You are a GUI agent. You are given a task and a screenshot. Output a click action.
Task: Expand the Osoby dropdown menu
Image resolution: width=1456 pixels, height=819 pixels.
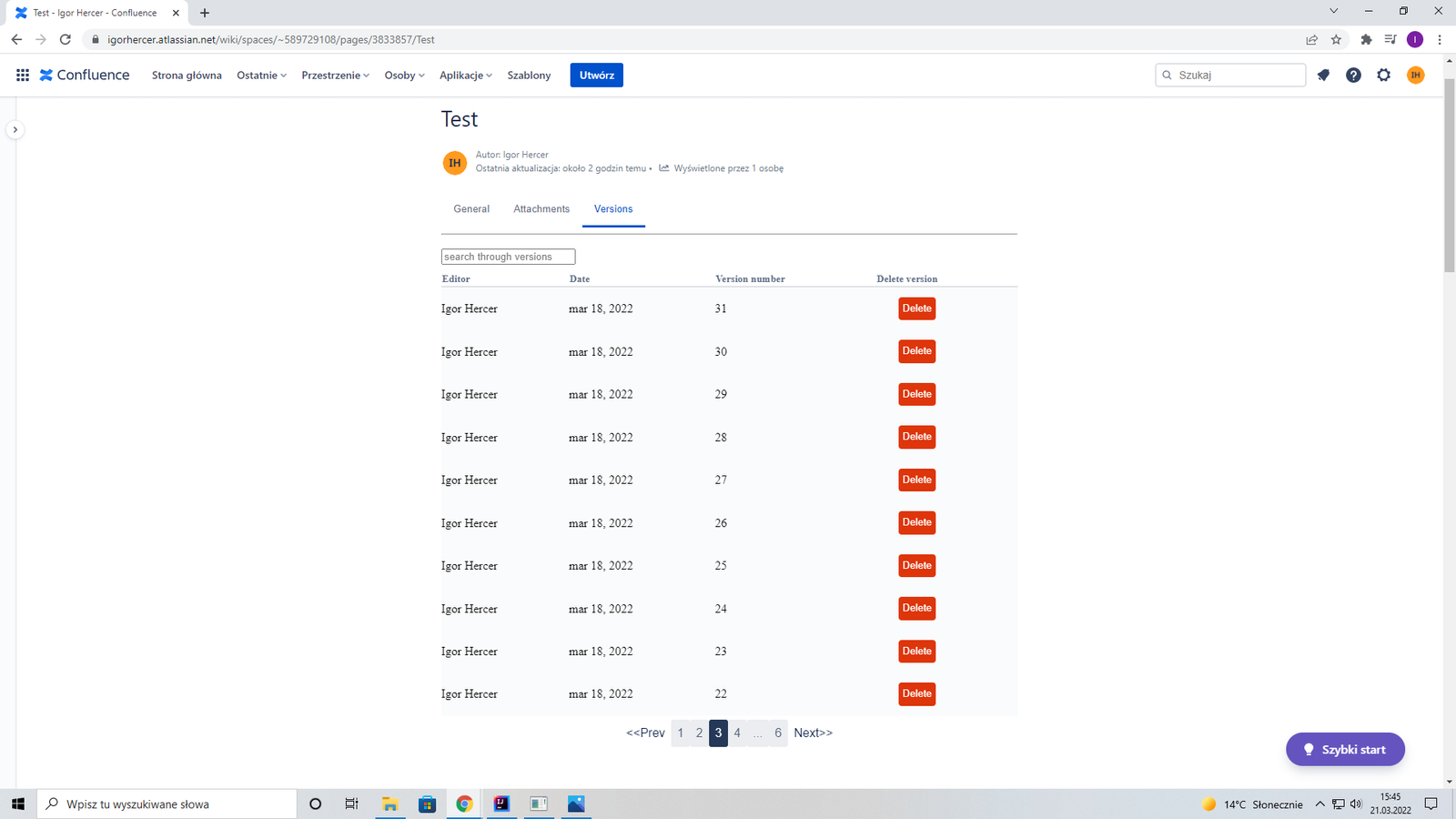(404, 76)
